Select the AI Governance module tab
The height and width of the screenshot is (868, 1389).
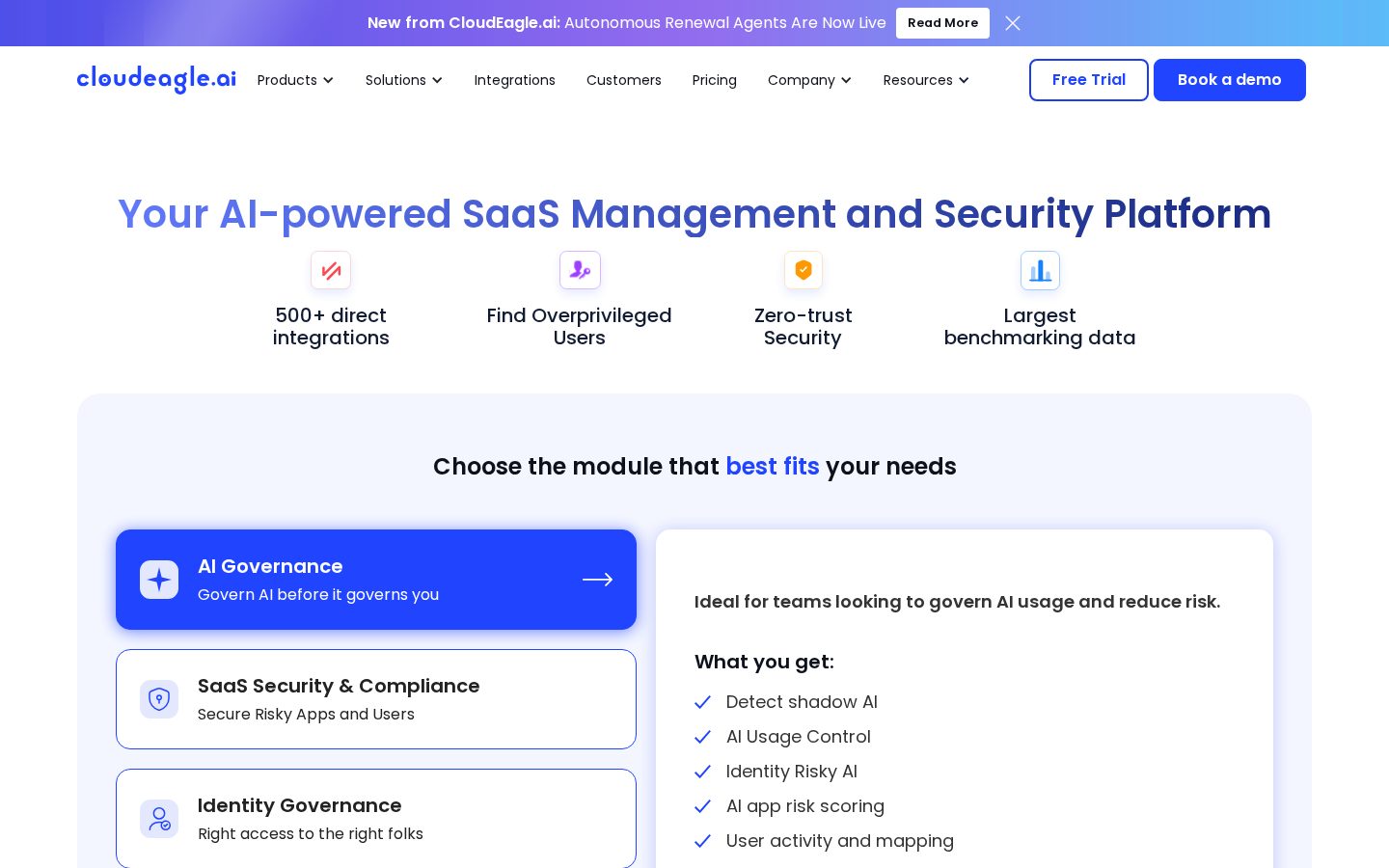click(376, 580)
